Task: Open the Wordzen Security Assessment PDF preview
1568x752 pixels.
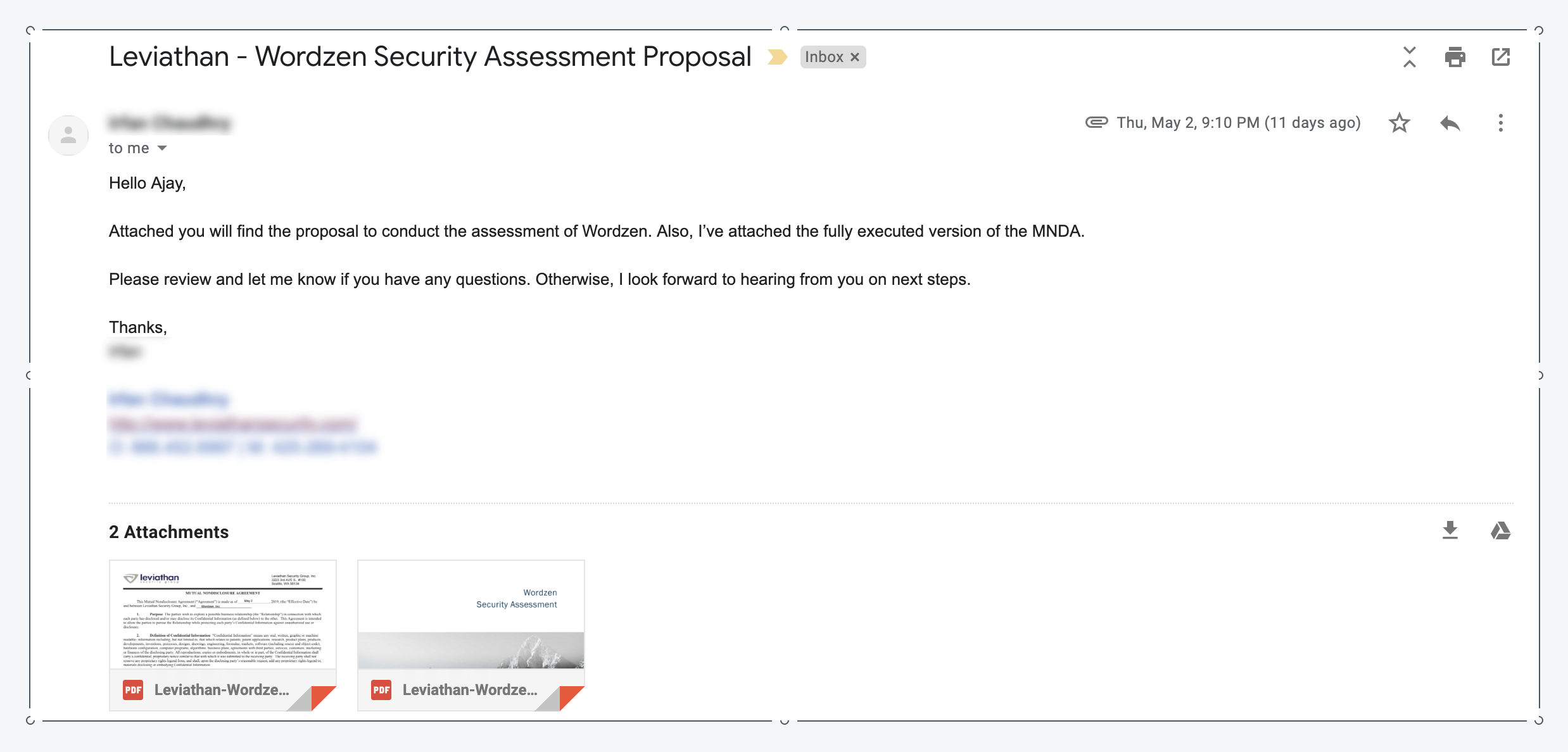Action: [471, 615]
